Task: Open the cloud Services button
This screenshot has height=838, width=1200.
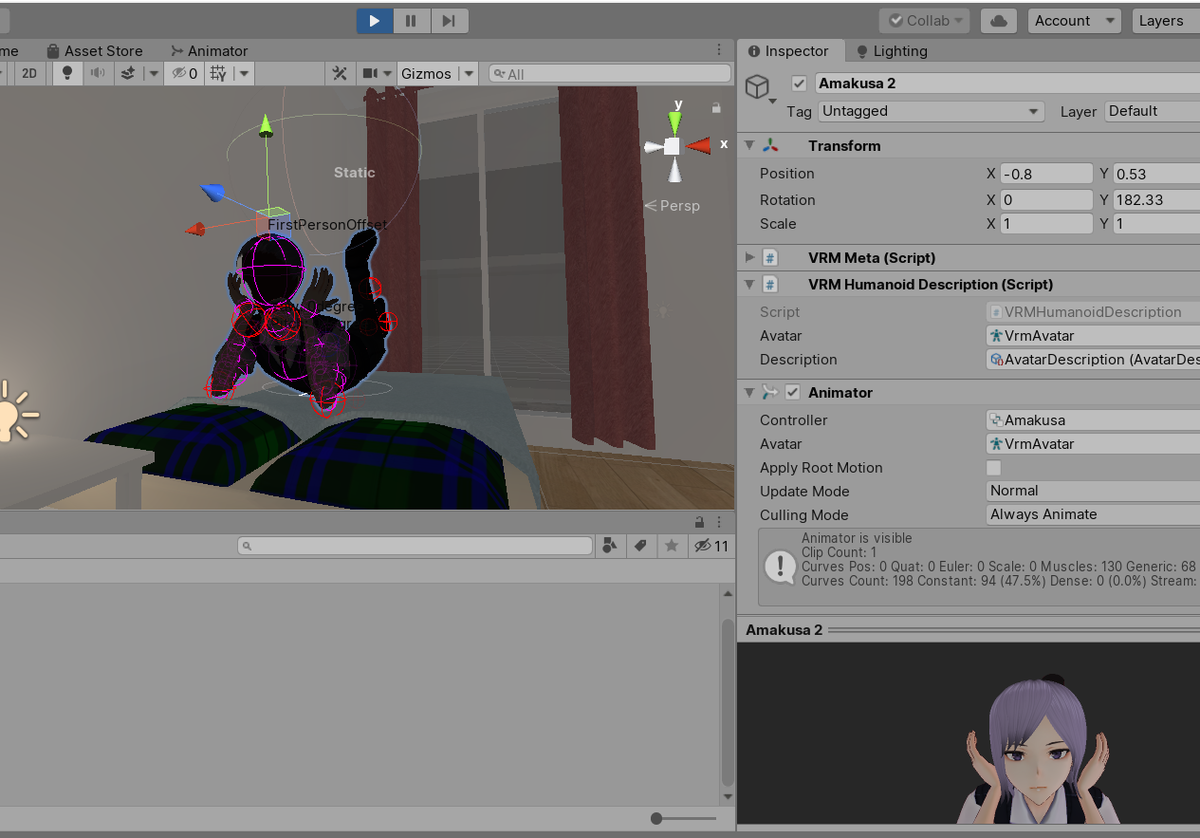Action: (x=999, y=20)
